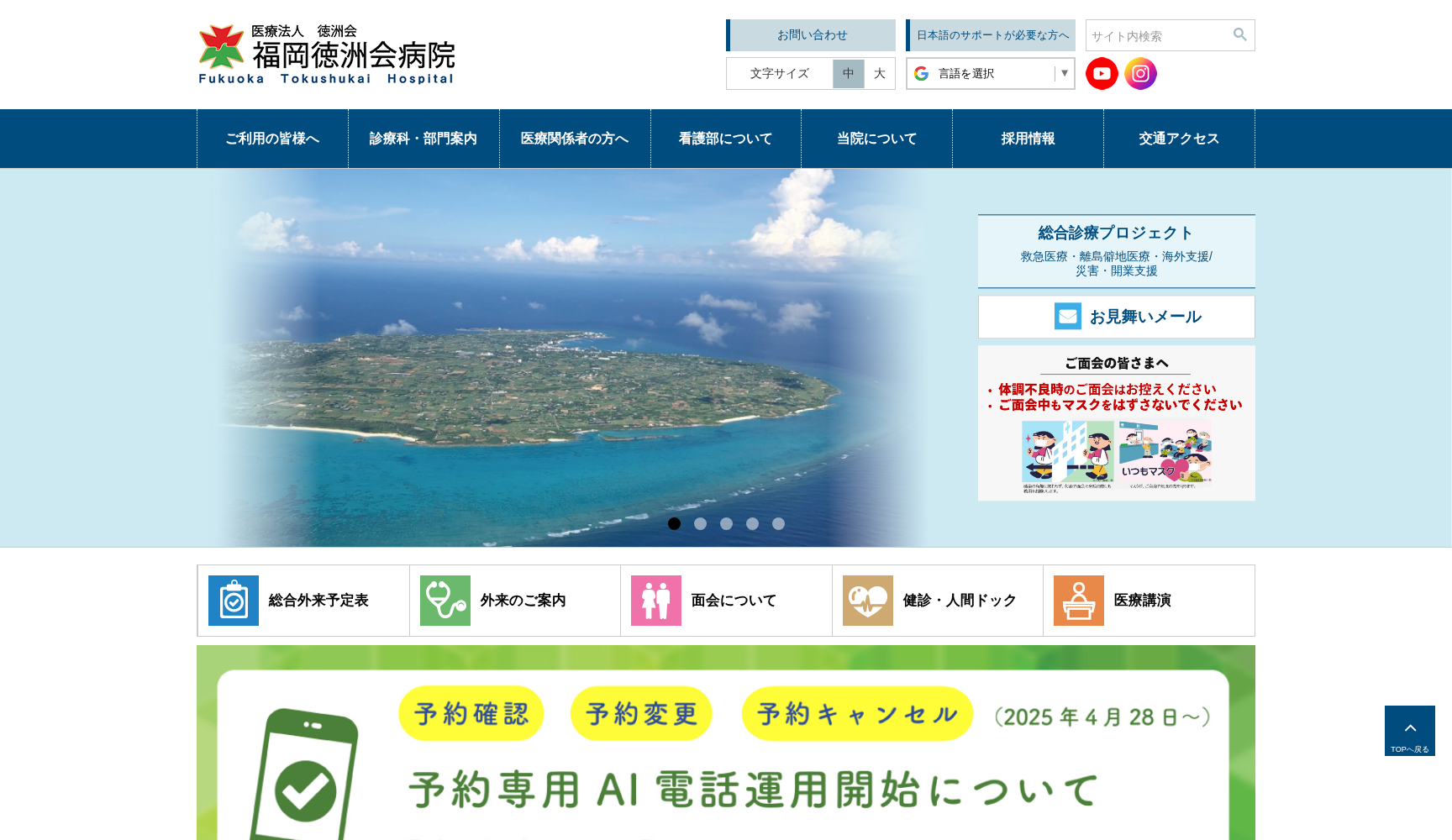Image resolution: width=1452 pixels, height=840 pixels.
Task: Click 日本語のサポートが必要な方へ button
Action: click(x=991, y=35)
